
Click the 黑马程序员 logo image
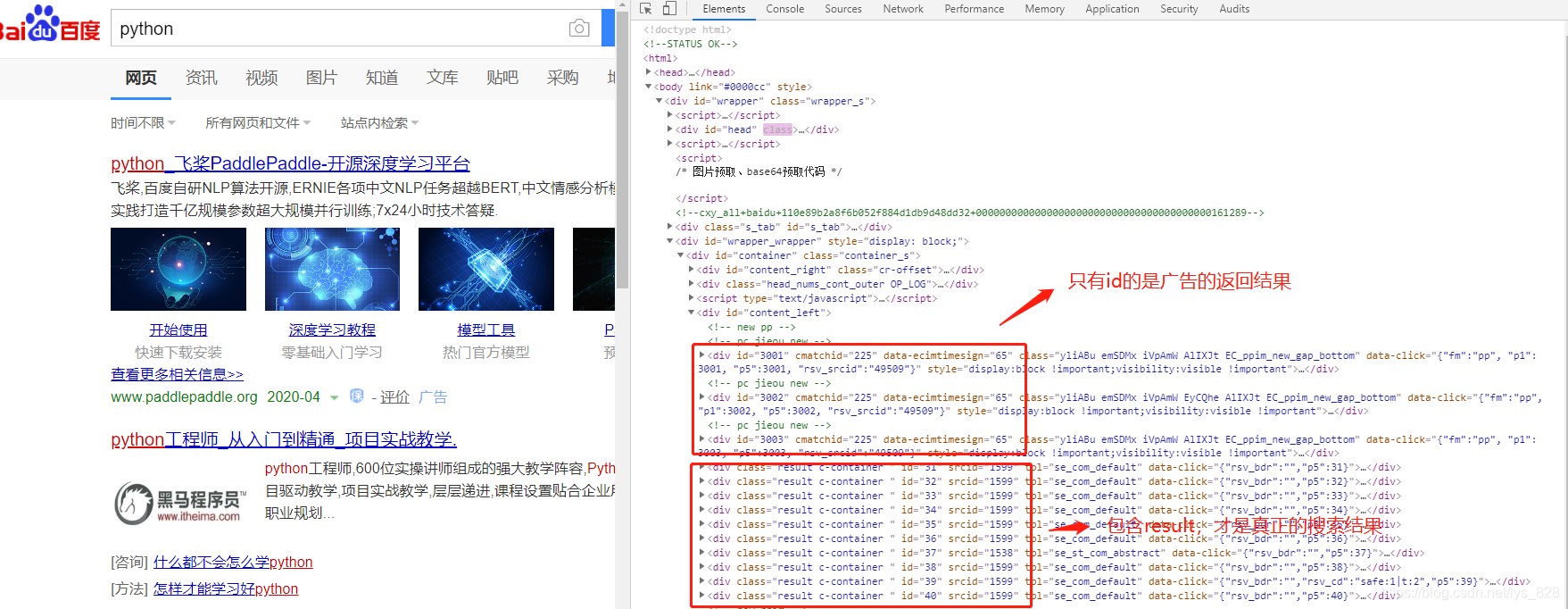pos(181,503)
